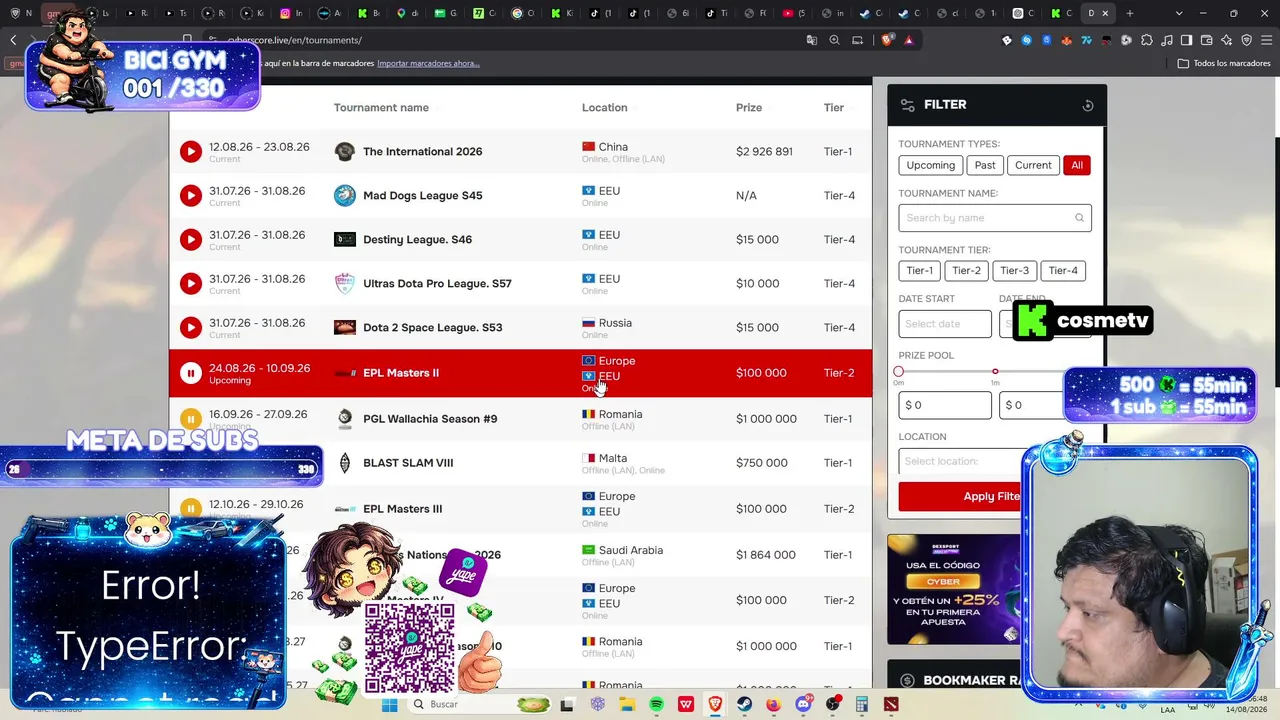This screenshot has height=720, width=1280.
Task: Open the Dota 2 Space League. S53 link
Action: tap(433, 328)
